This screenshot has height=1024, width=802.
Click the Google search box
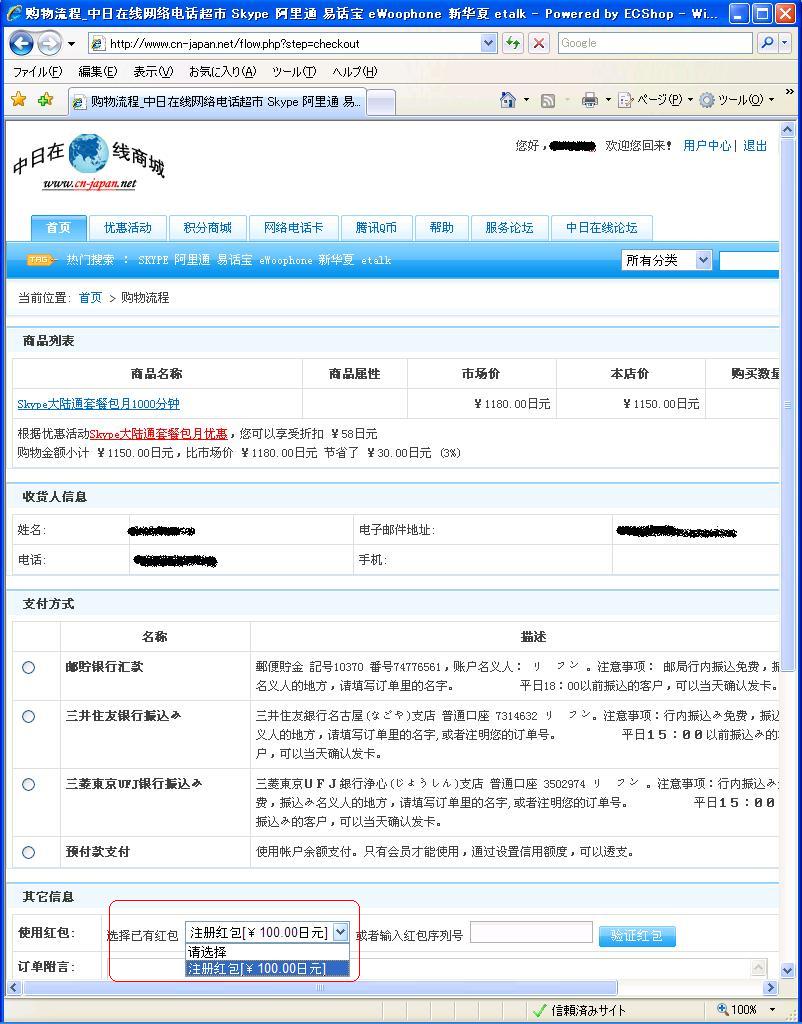(655, 43)
